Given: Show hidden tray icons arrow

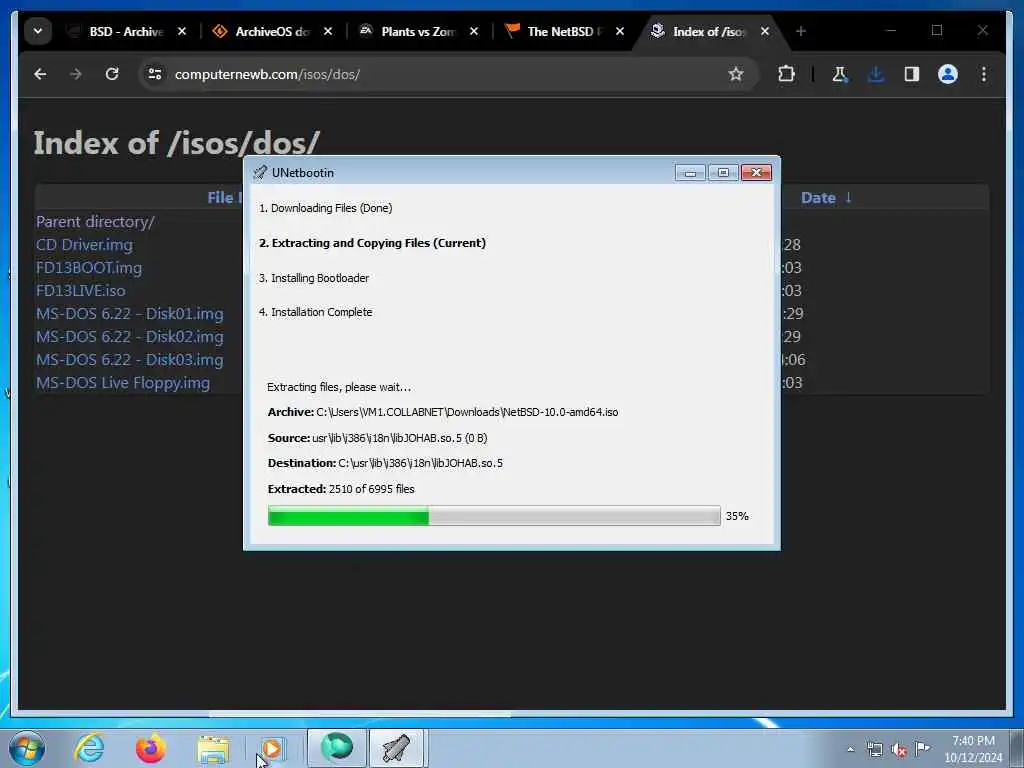Looking at the screenshot, I should tap(850, 750).
